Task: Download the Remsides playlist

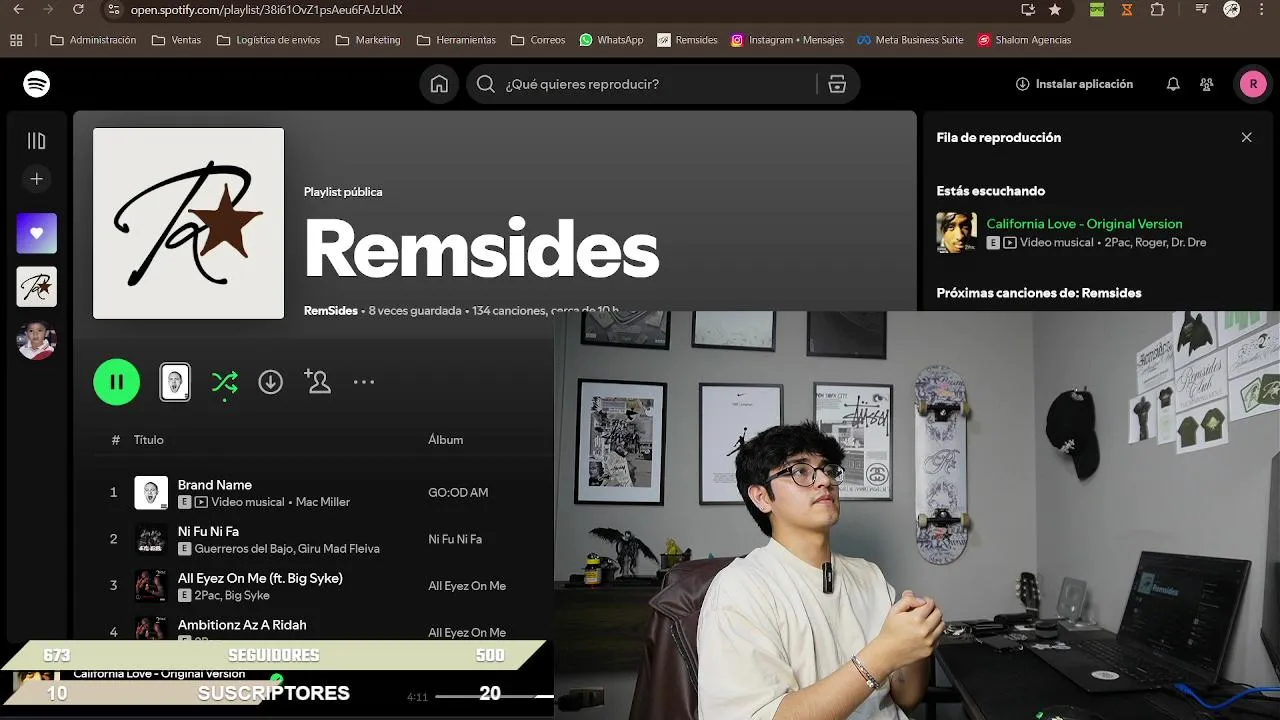Action: coord(271,382)
